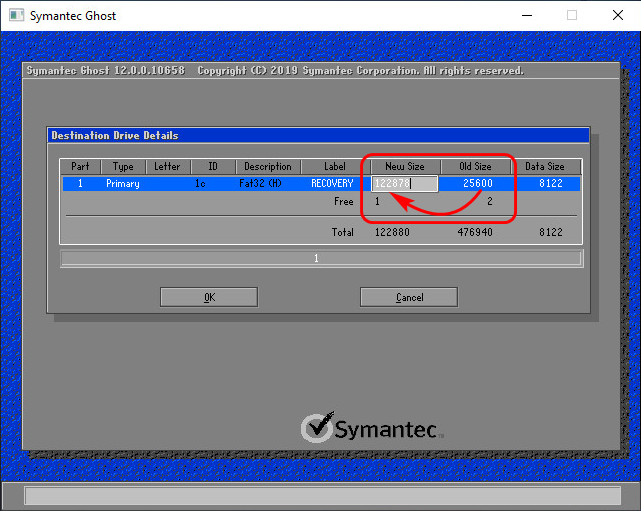
Task: Click the Free row label
Action: pyautogui.click(x=343, y=202)
